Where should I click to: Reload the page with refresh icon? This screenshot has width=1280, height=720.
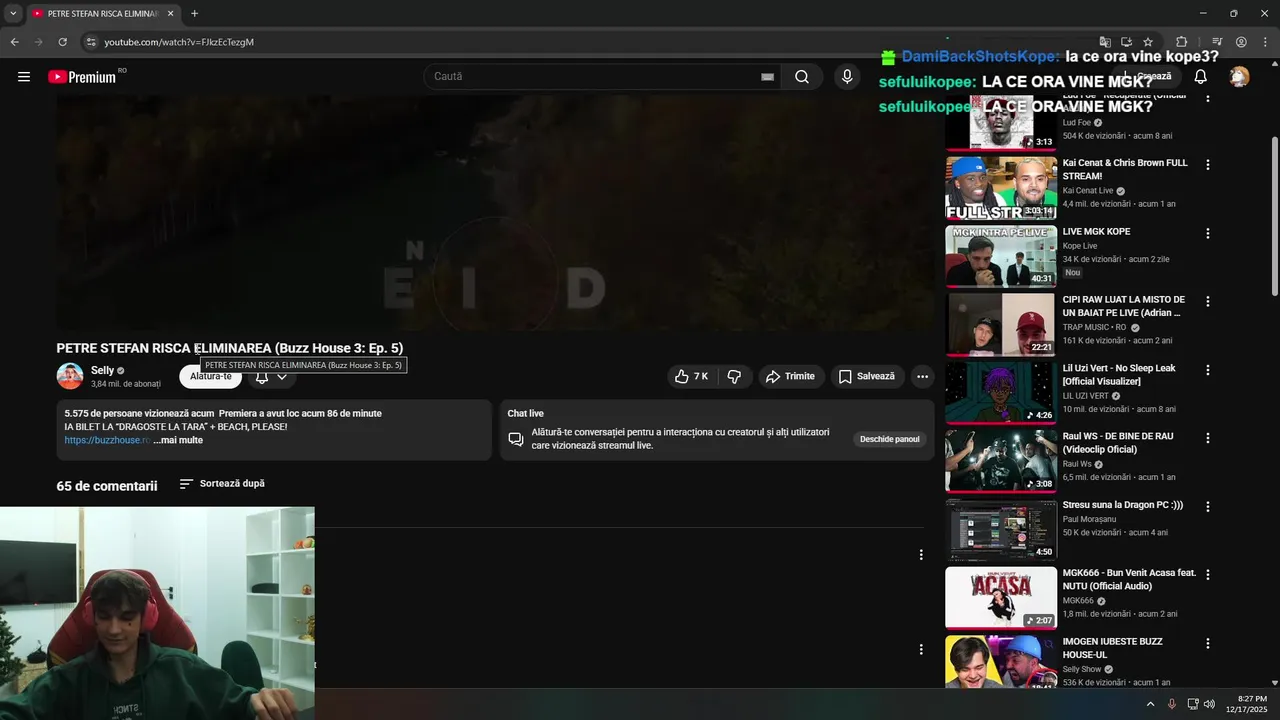tap(62, 42)
